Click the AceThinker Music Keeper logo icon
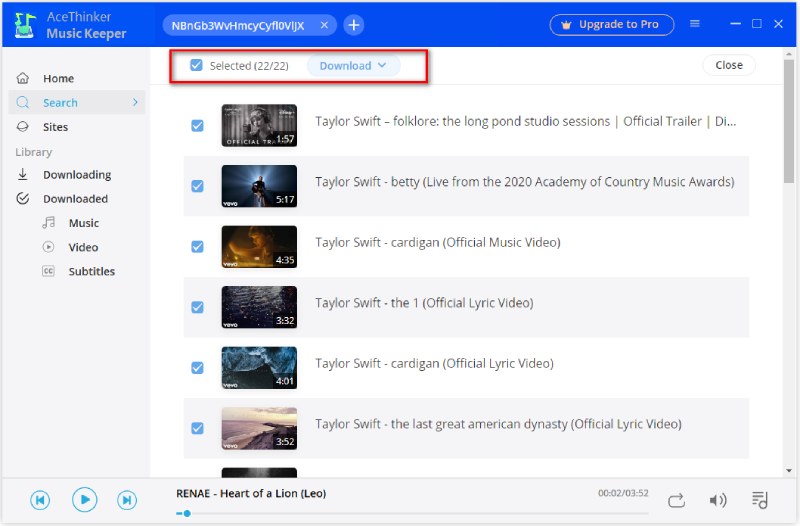 coord(24,26)
